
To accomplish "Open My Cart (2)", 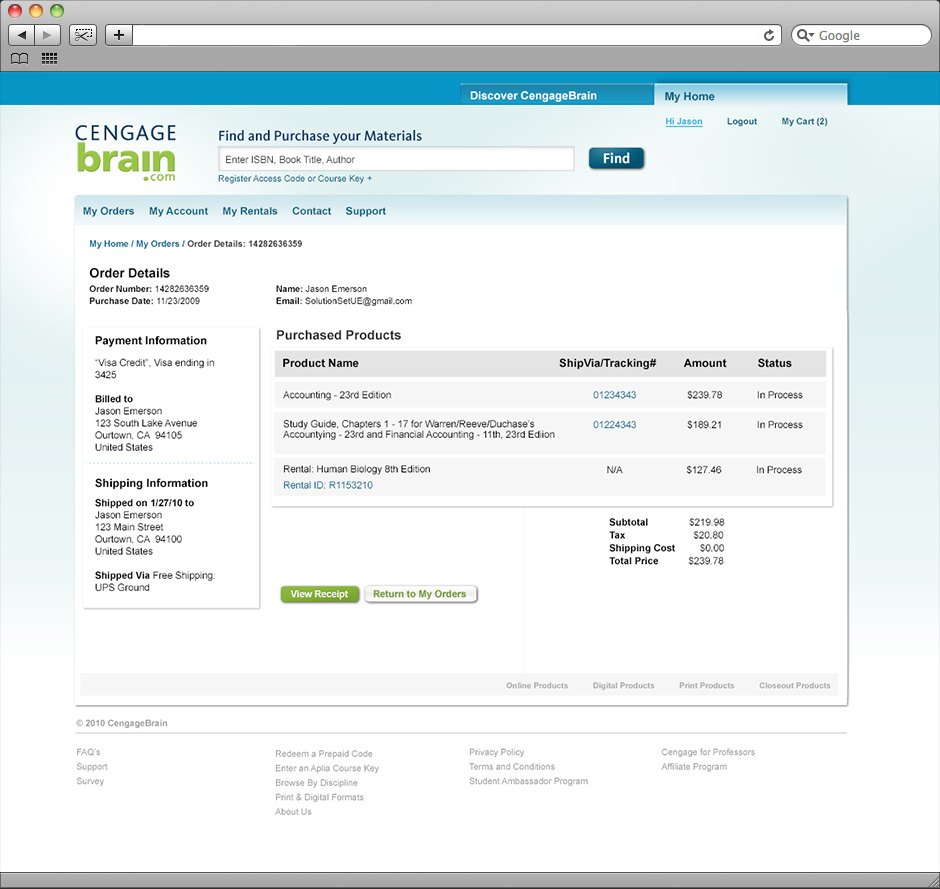I will (805, 121).
